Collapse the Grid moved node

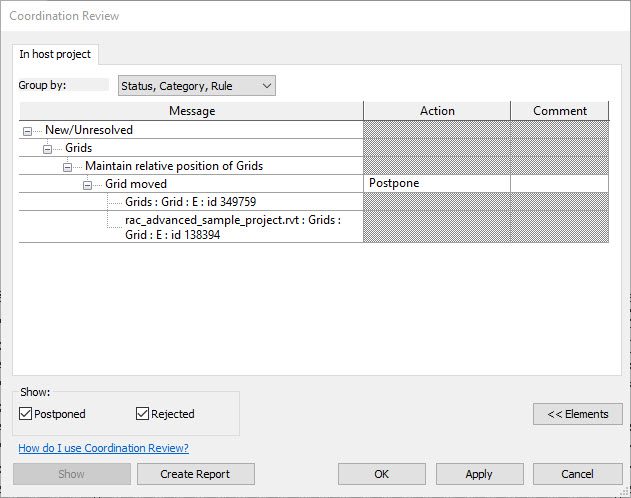tap(87, 185)
